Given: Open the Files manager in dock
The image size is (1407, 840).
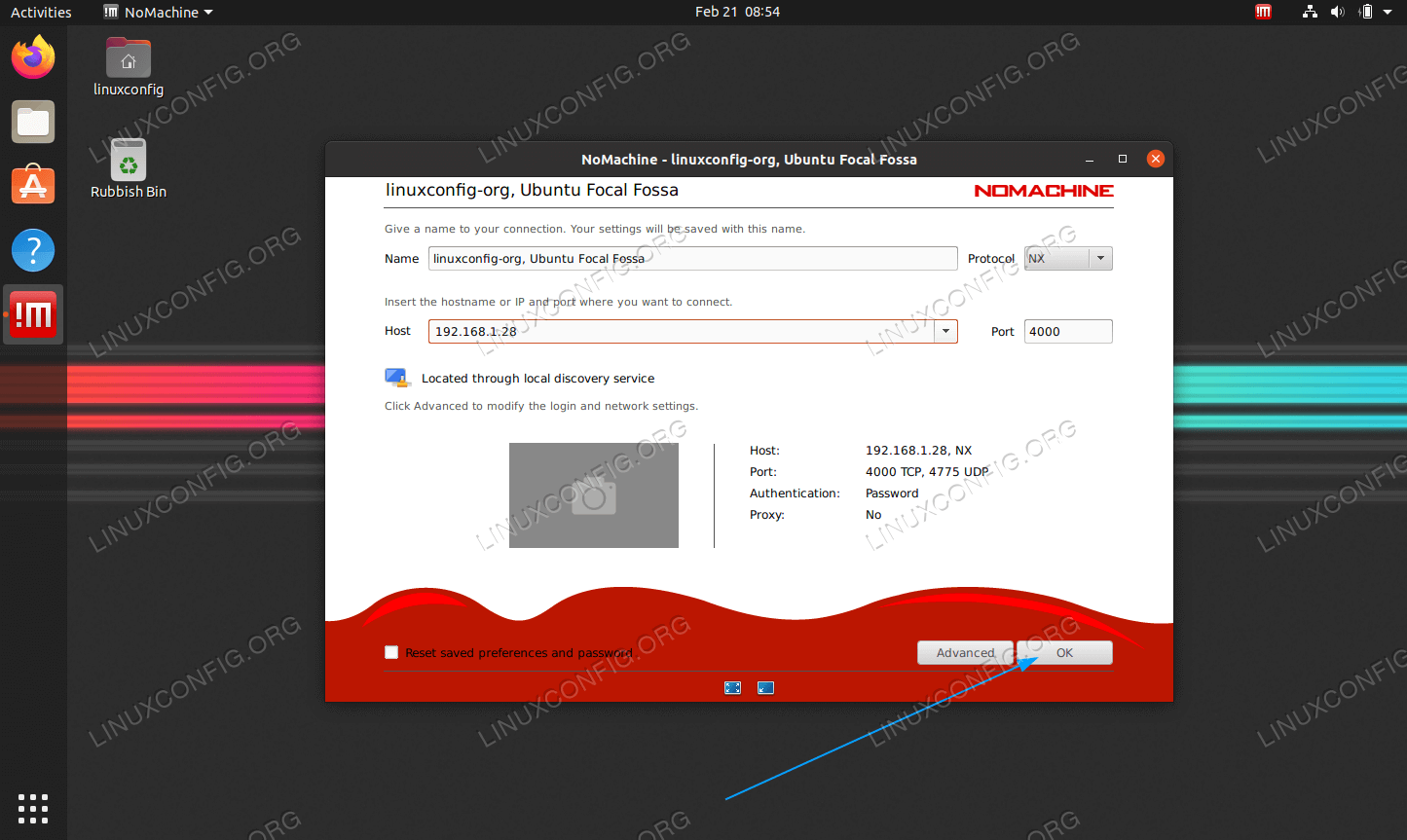Looking at the screenshot, I should (x=33, y=122).
